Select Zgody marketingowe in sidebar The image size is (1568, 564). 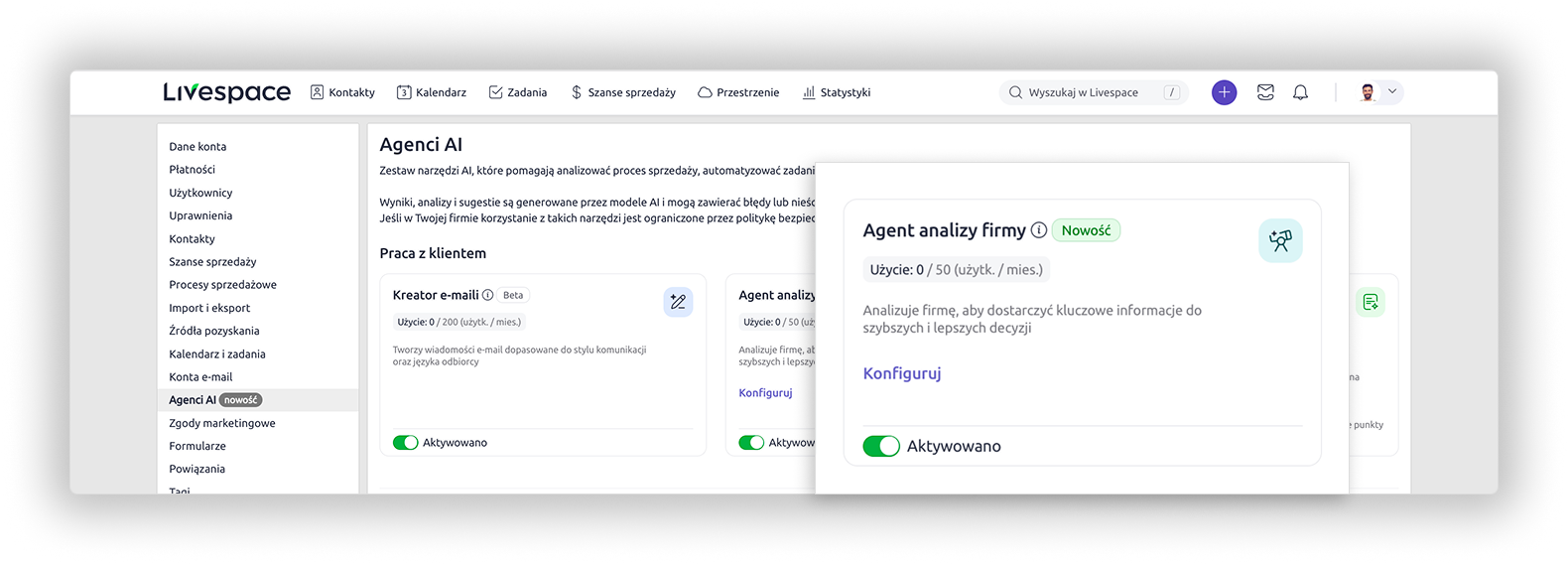click(x=222, y=423)
